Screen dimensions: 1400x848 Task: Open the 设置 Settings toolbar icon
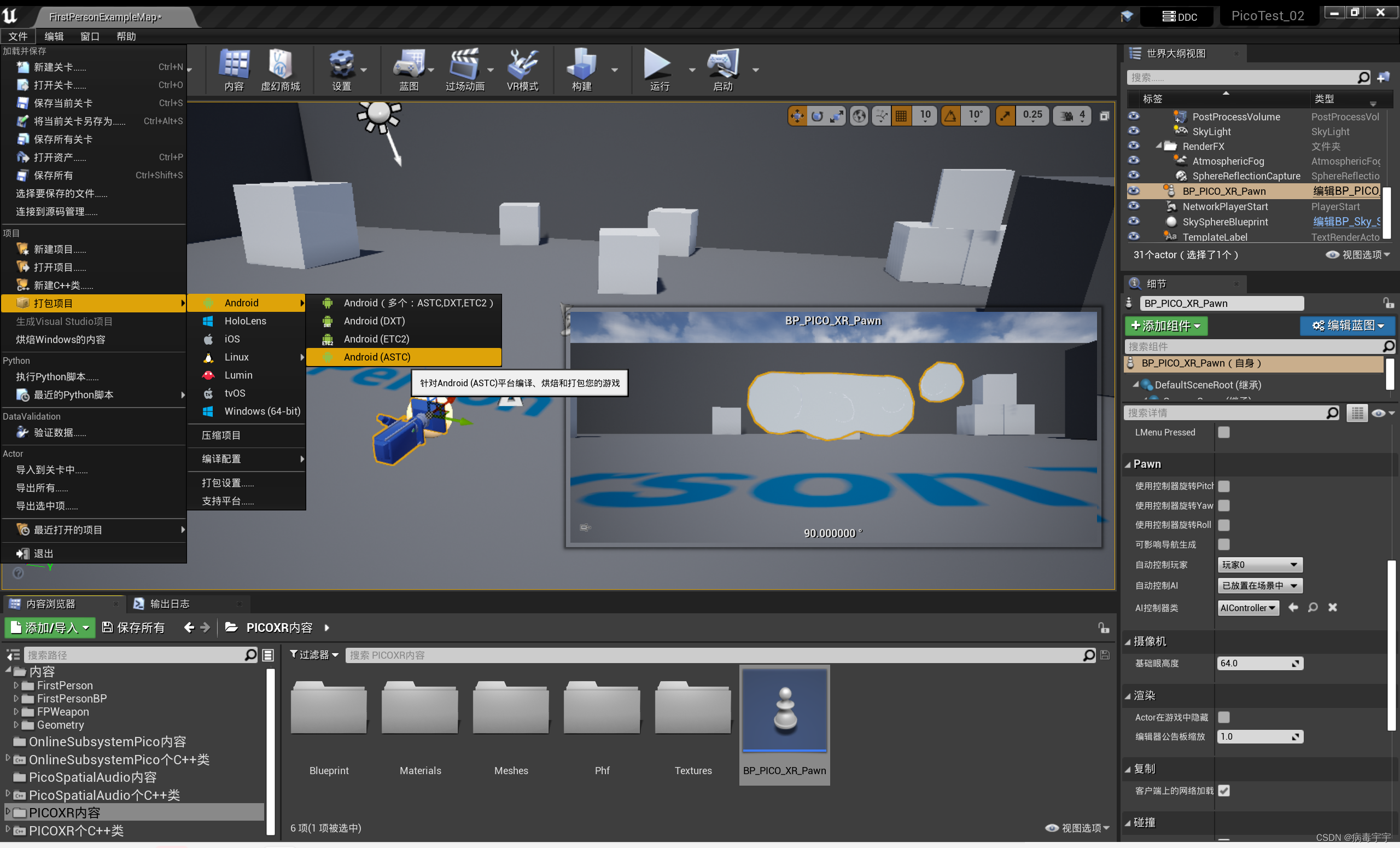point(341,68)
